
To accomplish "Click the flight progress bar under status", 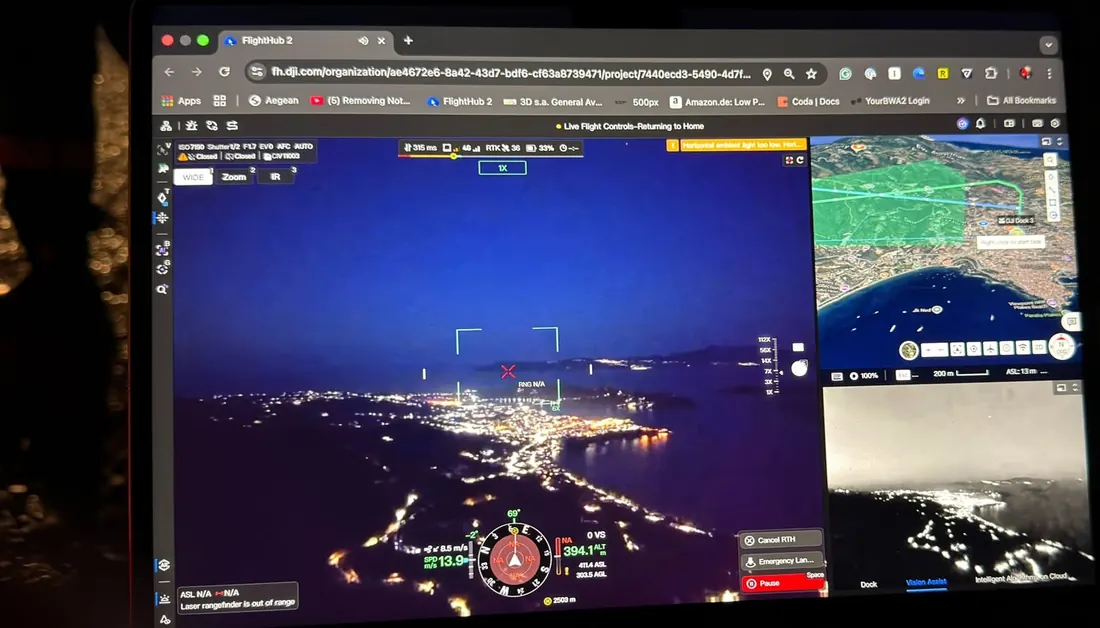I will pos(490,156).
